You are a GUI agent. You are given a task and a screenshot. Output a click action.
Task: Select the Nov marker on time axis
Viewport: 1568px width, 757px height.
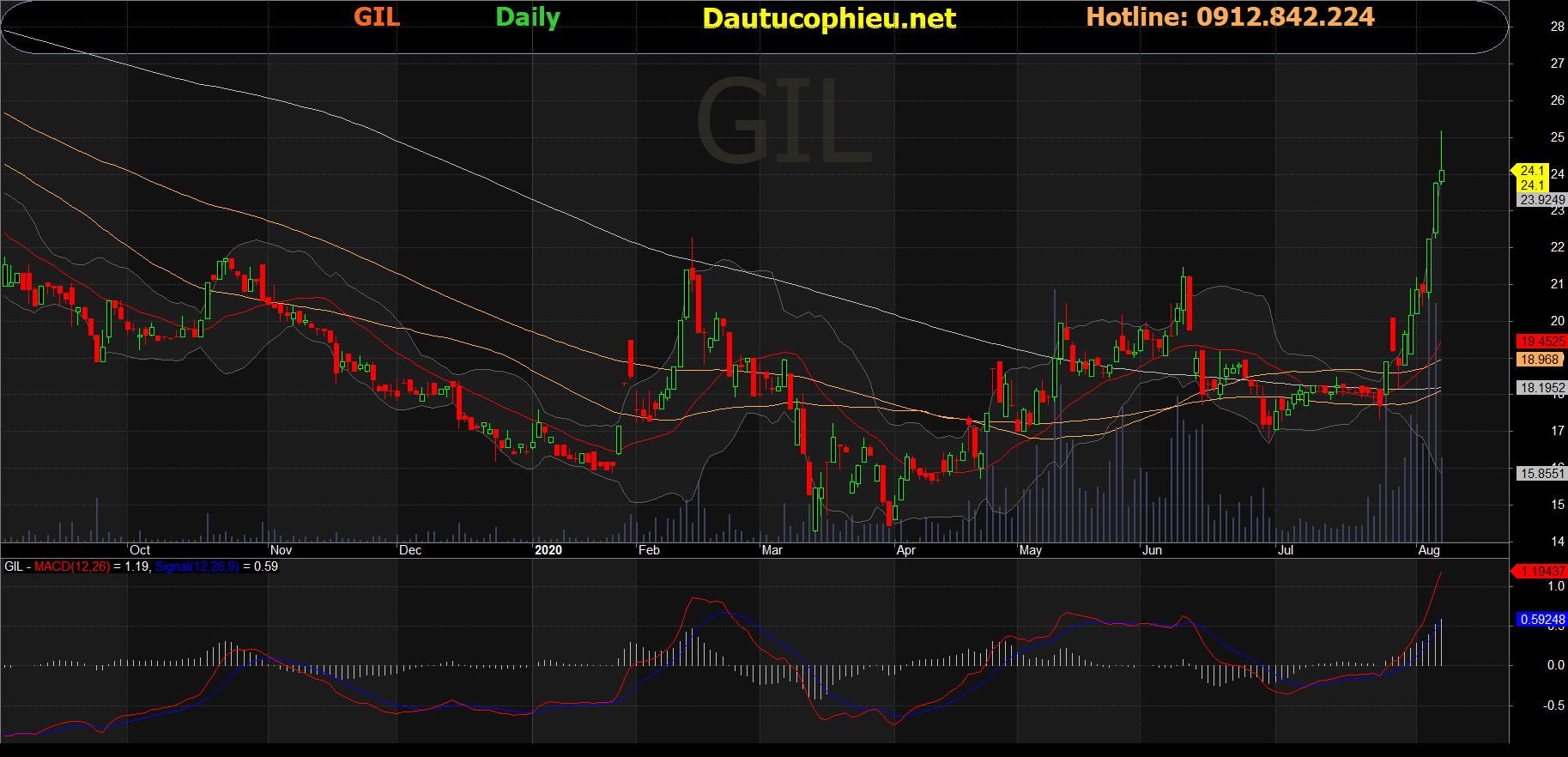(281, 550)
